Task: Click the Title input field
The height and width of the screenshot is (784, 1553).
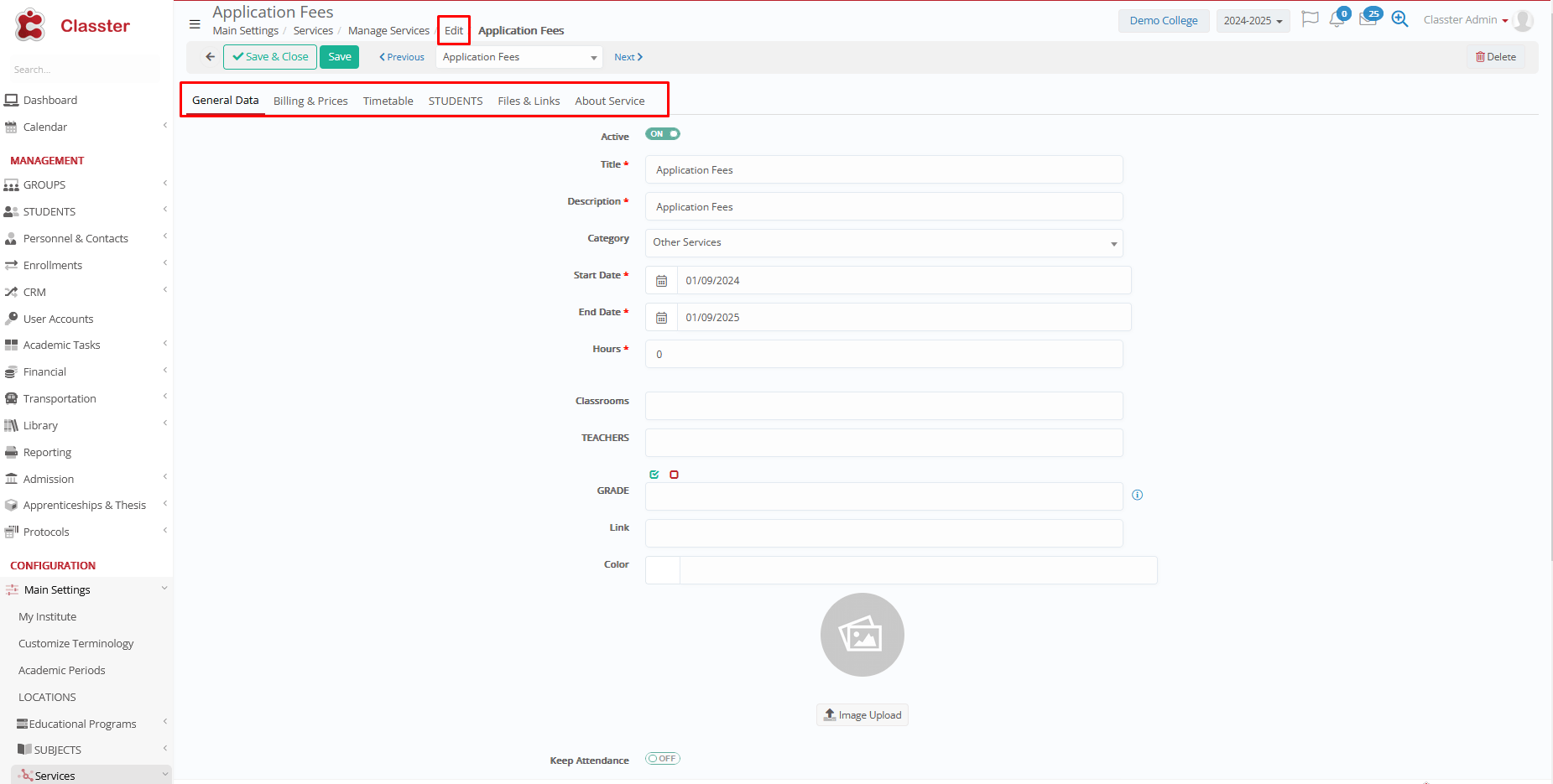Action: click(883, 170)
